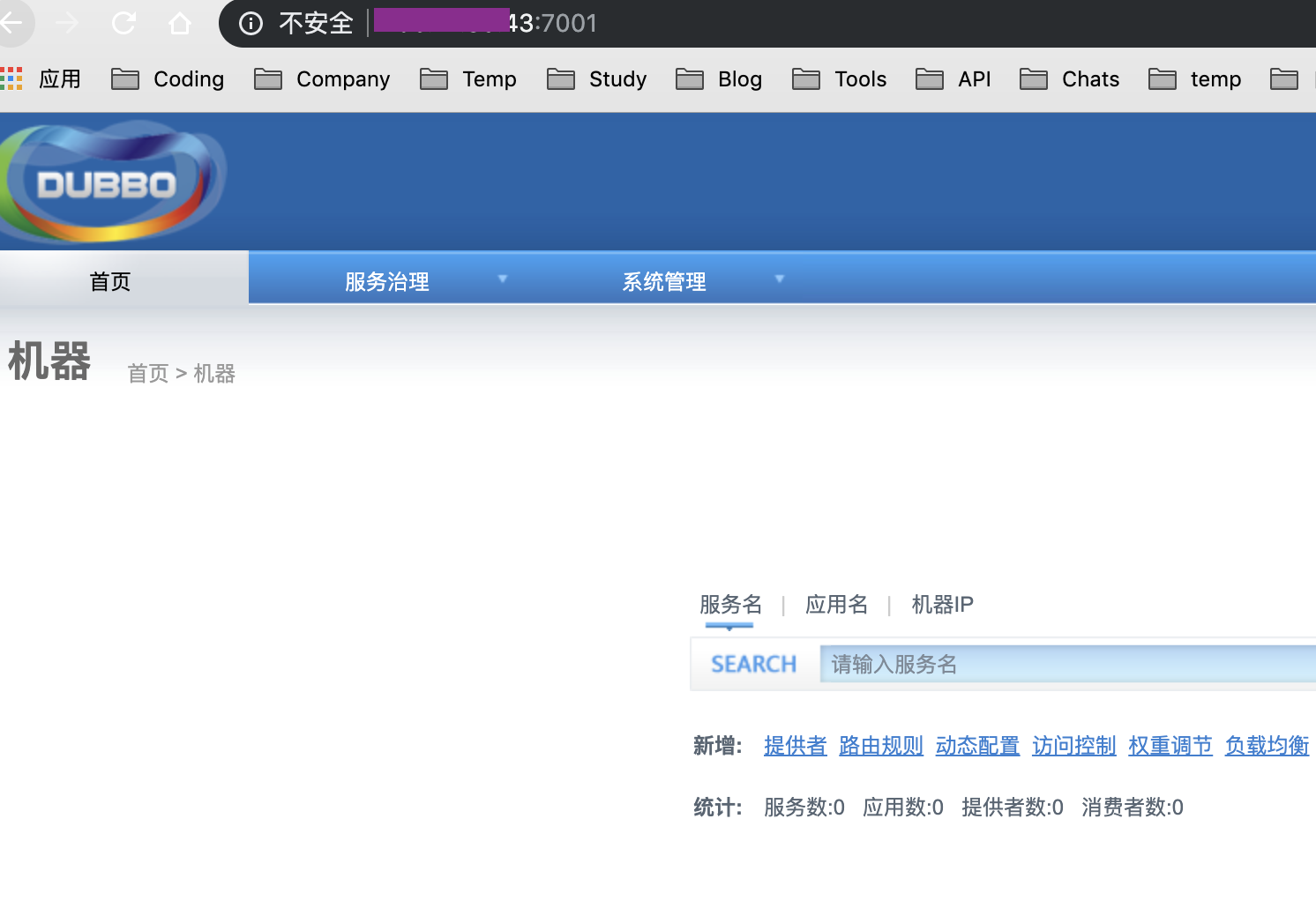This screenshot has width=1316, height=908.
Task: Open site info insecure icon
Action: [251, 23]
